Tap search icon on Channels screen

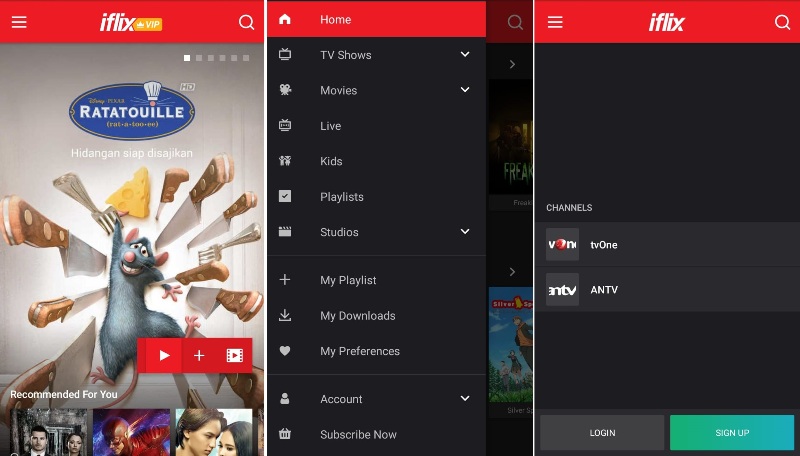782,22
